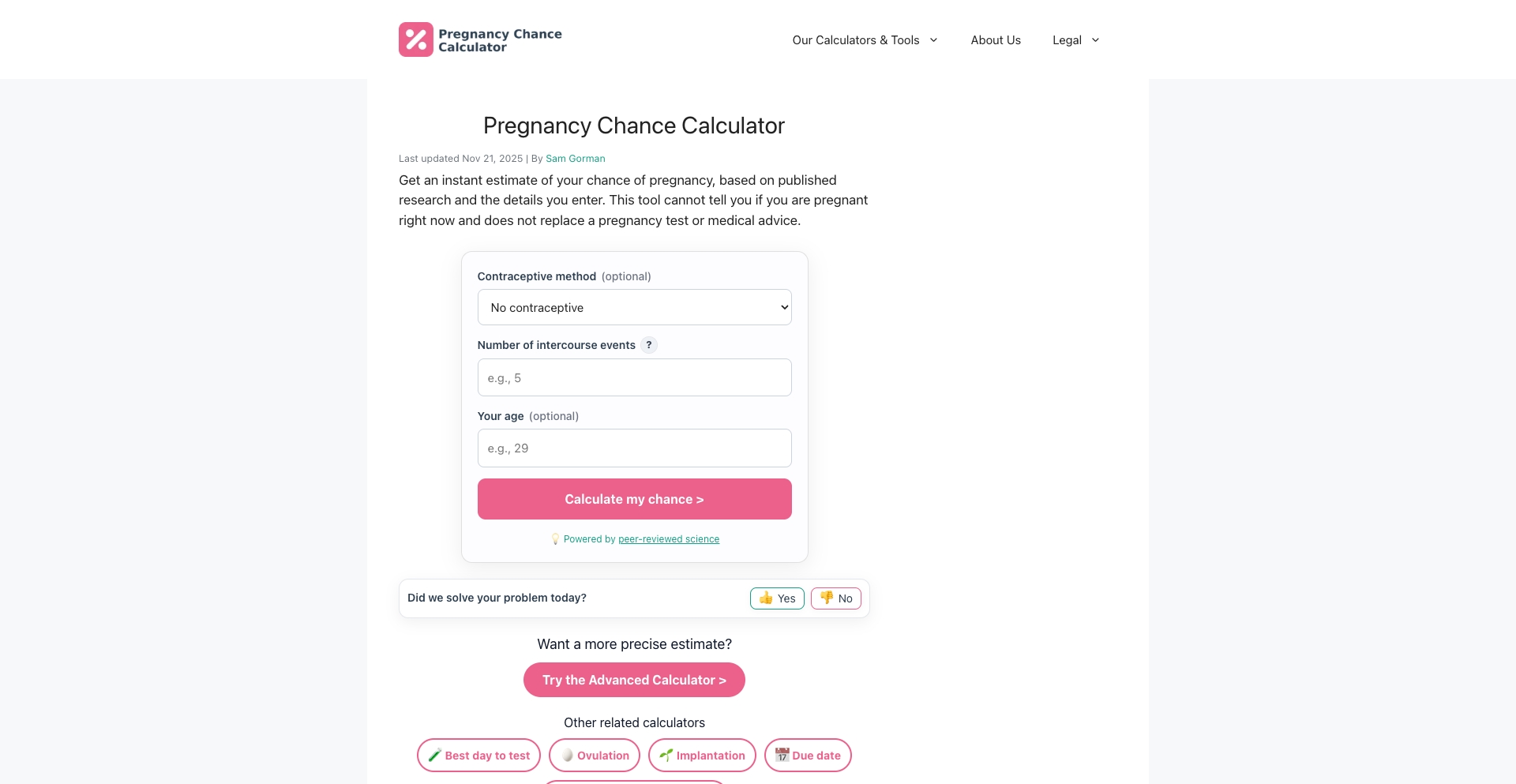Click the Sam Gorman author link

pos(575,158)
